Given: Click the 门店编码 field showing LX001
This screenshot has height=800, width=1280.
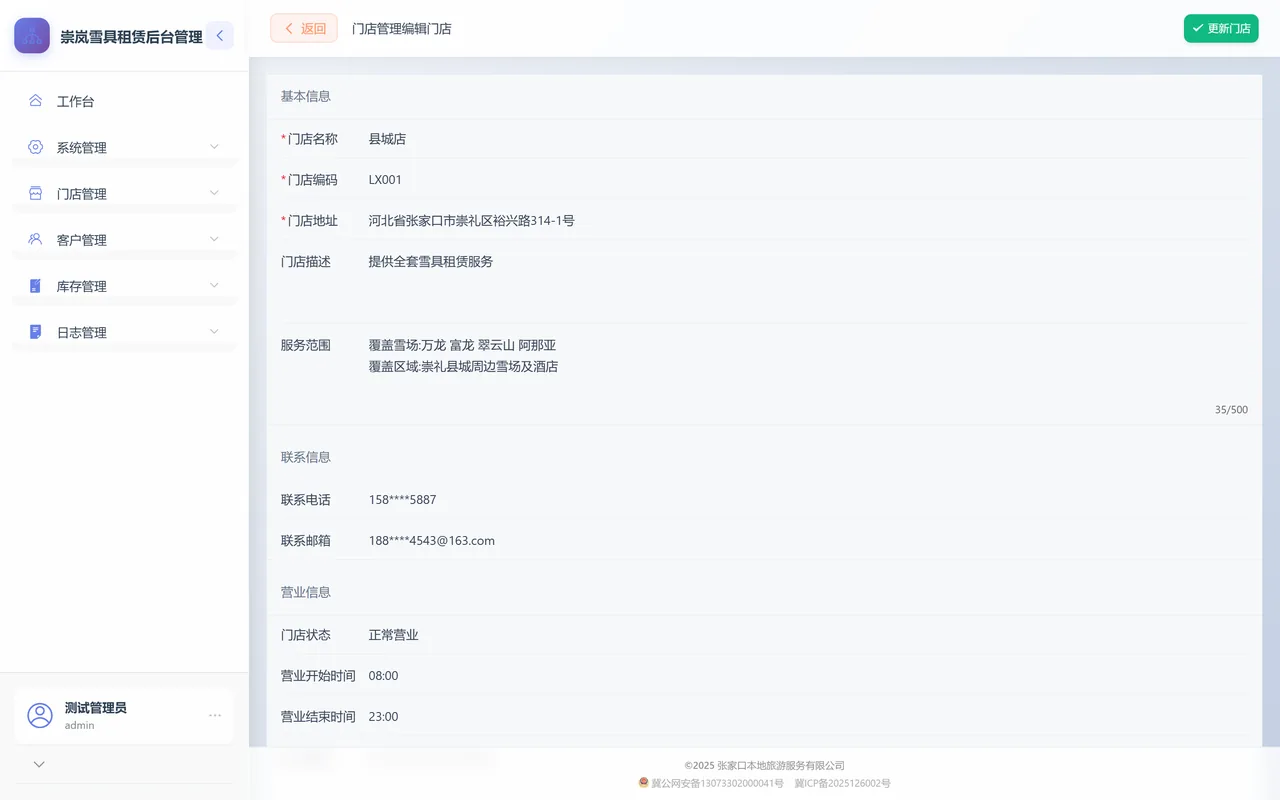Looking at the screenshot, I should click(x=808, y=180).
